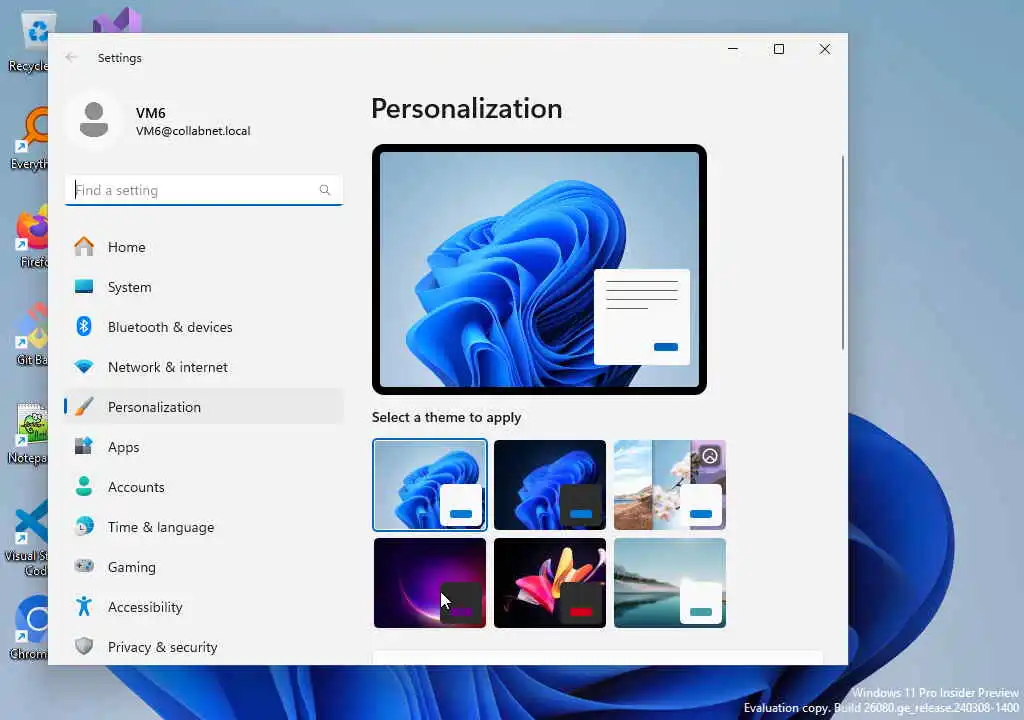Image resolution: width=1024 pixels, height=720 pixels.
Task: Click the Accessibility figure icon
Action: pyautogui.click(x=84, y=606)
